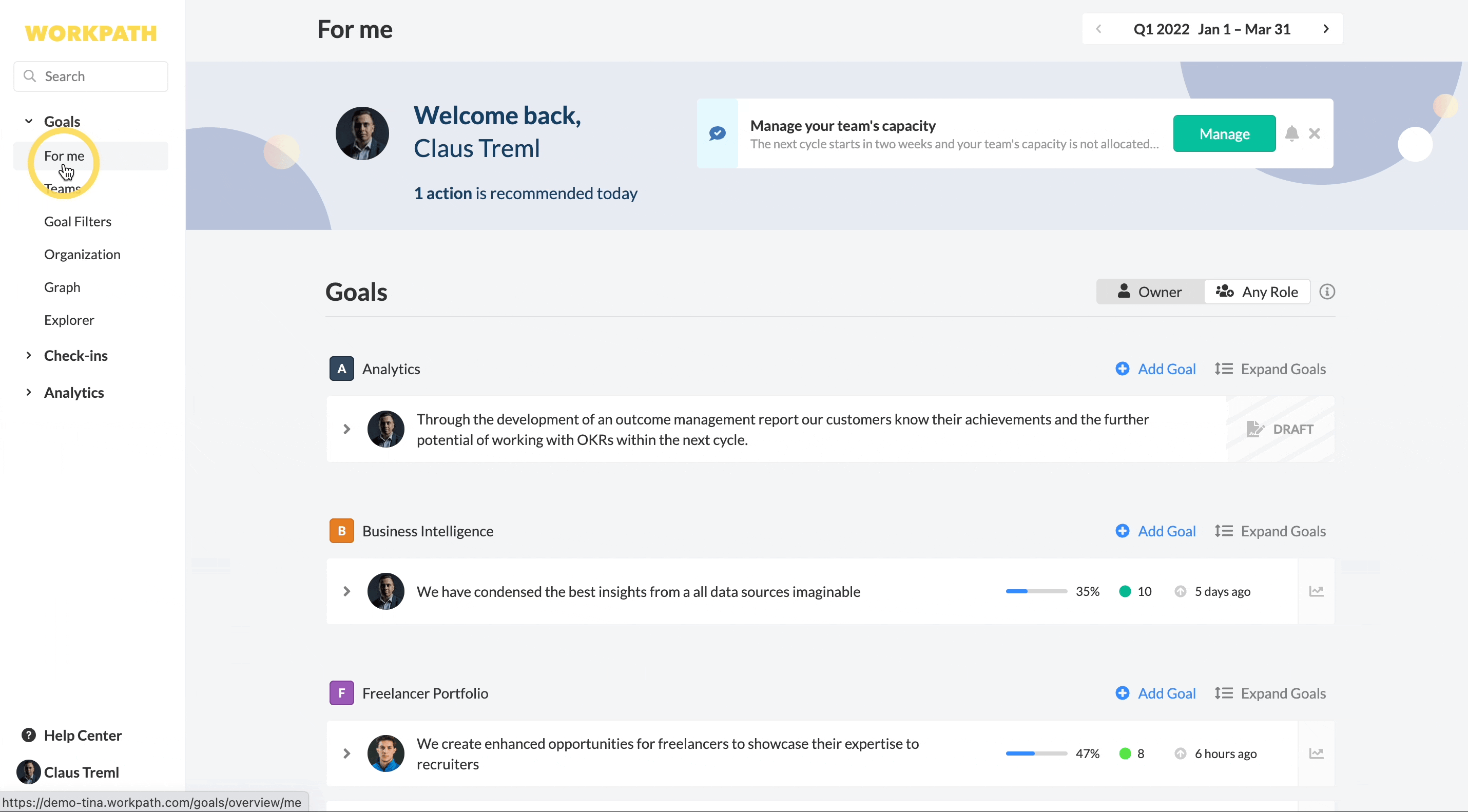The image size is (1468, 812).
Task: Open the Freelancer Portfolio team name
Action: 425,693
